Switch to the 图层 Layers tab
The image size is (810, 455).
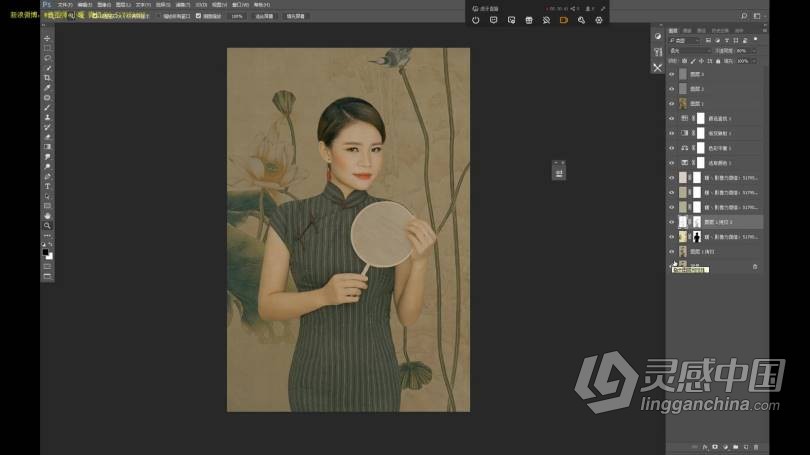tap(673, 30)
